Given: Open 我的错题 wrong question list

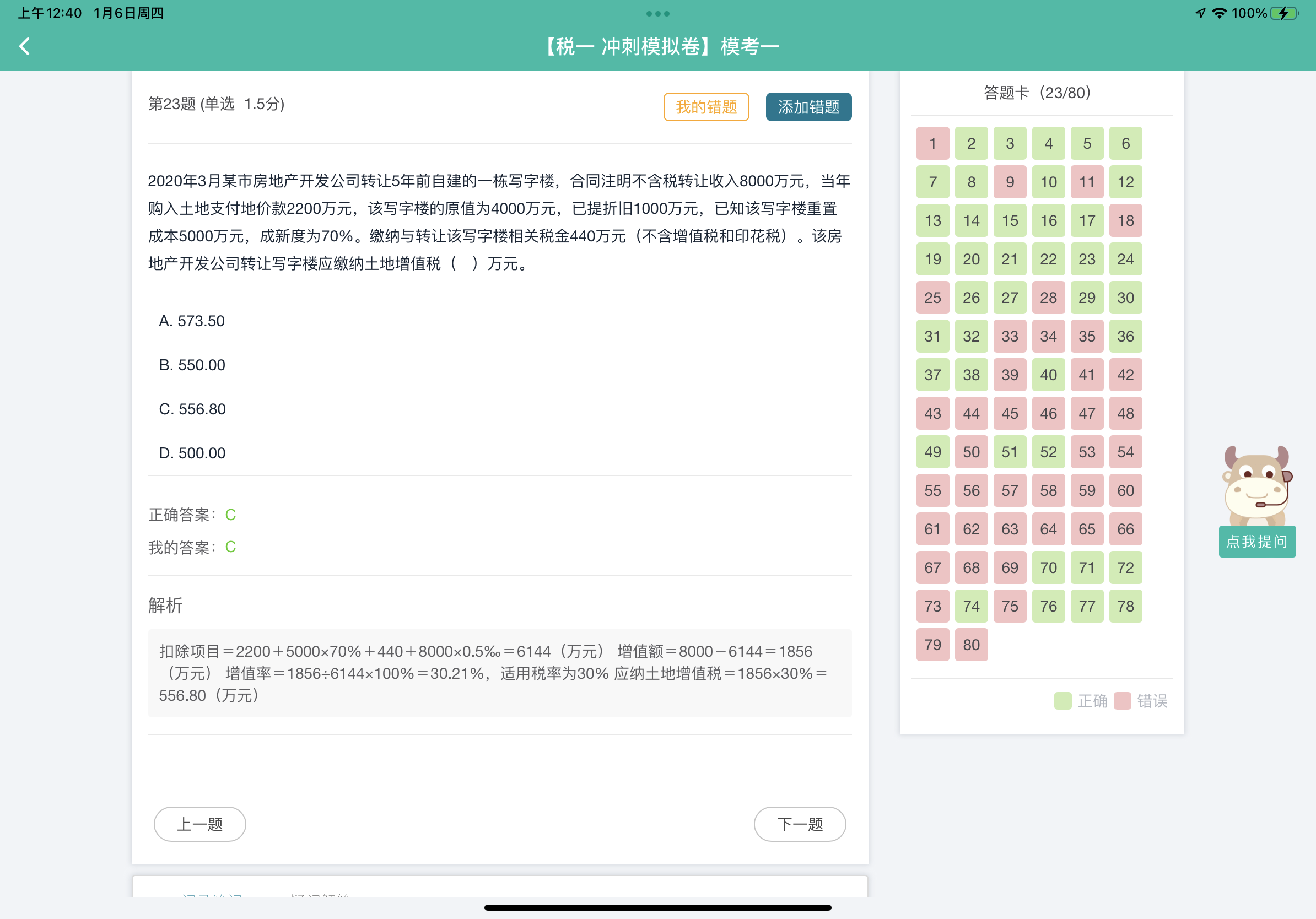Looking at the screenshot, I should tap(706, 107).
